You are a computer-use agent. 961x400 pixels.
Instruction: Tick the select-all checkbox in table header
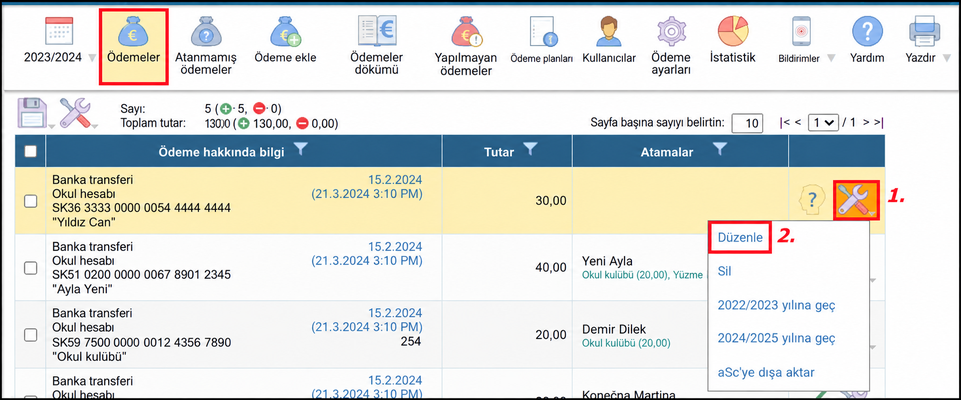30,151
